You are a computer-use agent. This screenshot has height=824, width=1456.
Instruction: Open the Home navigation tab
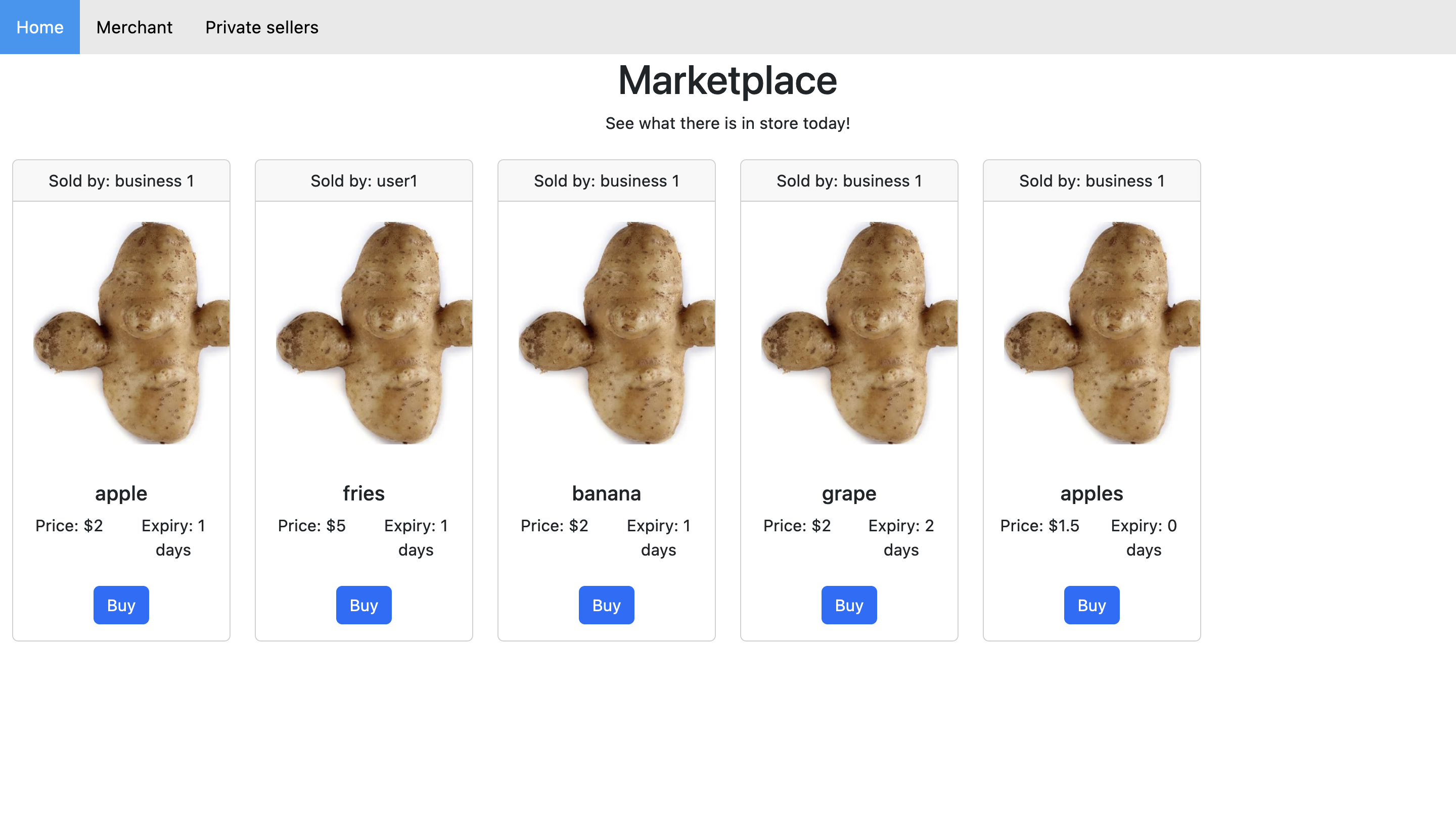39,27
